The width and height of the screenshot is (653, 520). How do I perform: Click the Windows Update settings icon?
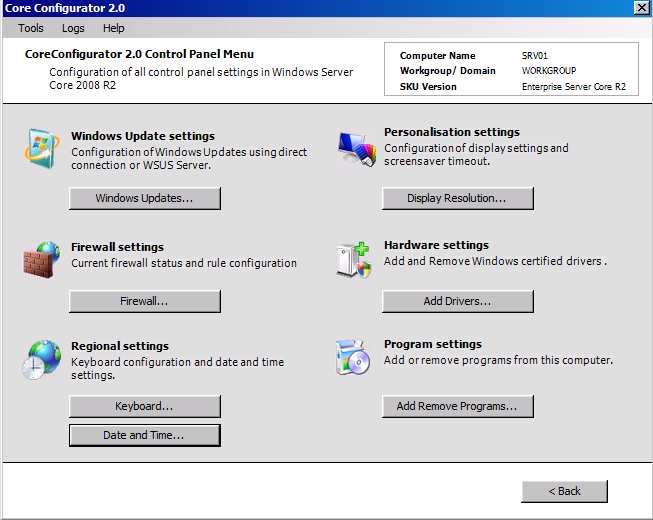pos(42,149)
